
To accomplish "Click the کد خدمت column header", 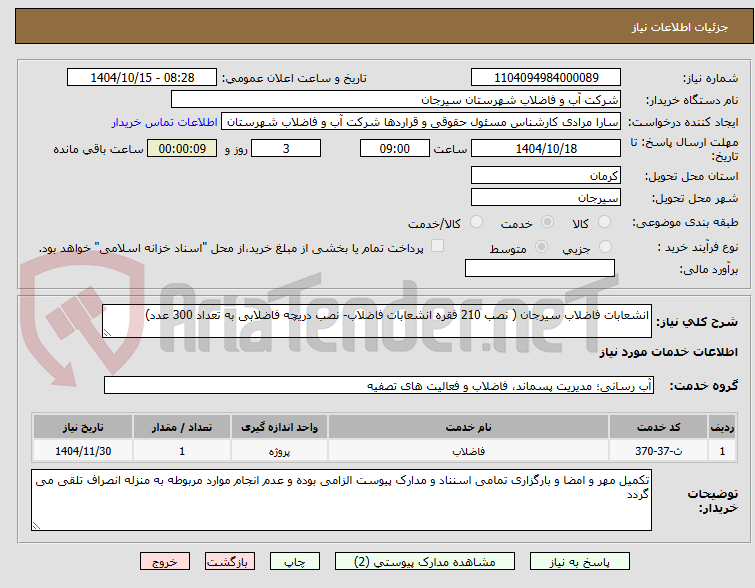I will point(658,427).
